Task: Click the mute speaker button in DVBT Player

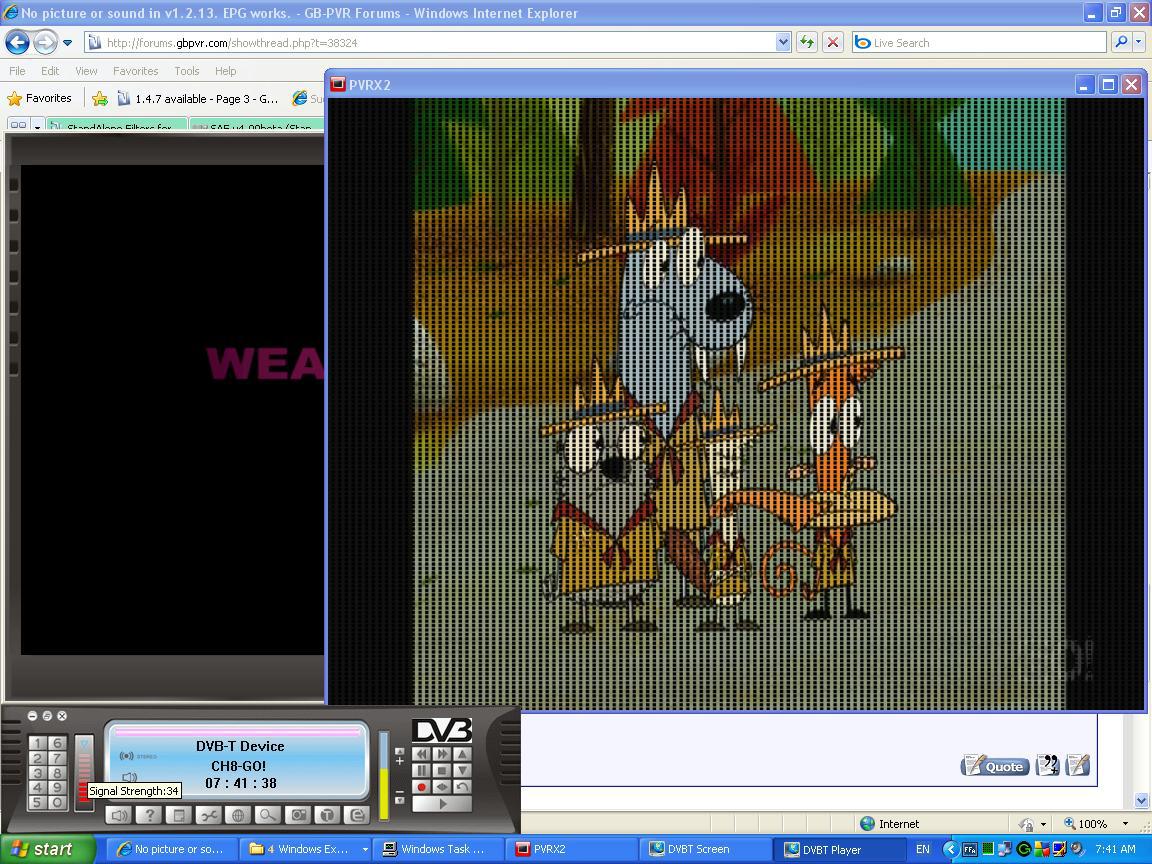Action: pyautogui.click(x=119, y=815)
